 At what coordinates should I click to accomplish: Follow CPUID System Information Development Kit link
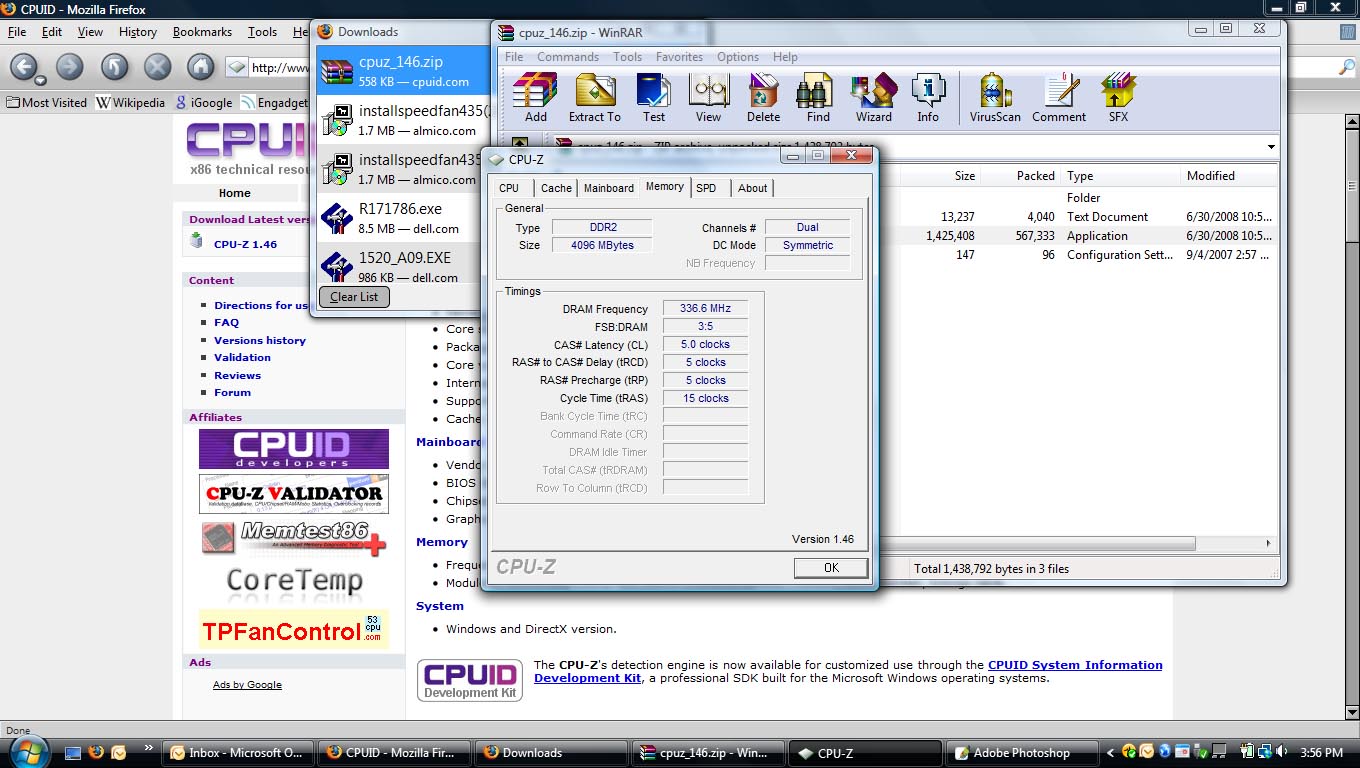pos(848,671)
